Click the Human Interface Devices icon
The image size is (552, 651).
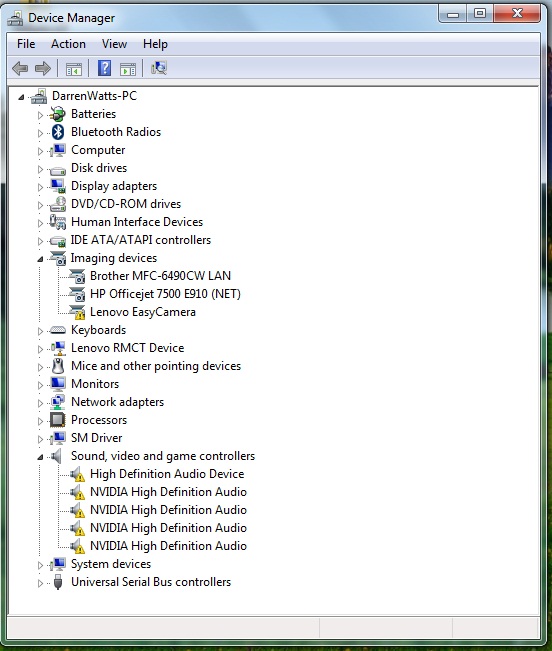click(58, 222)
